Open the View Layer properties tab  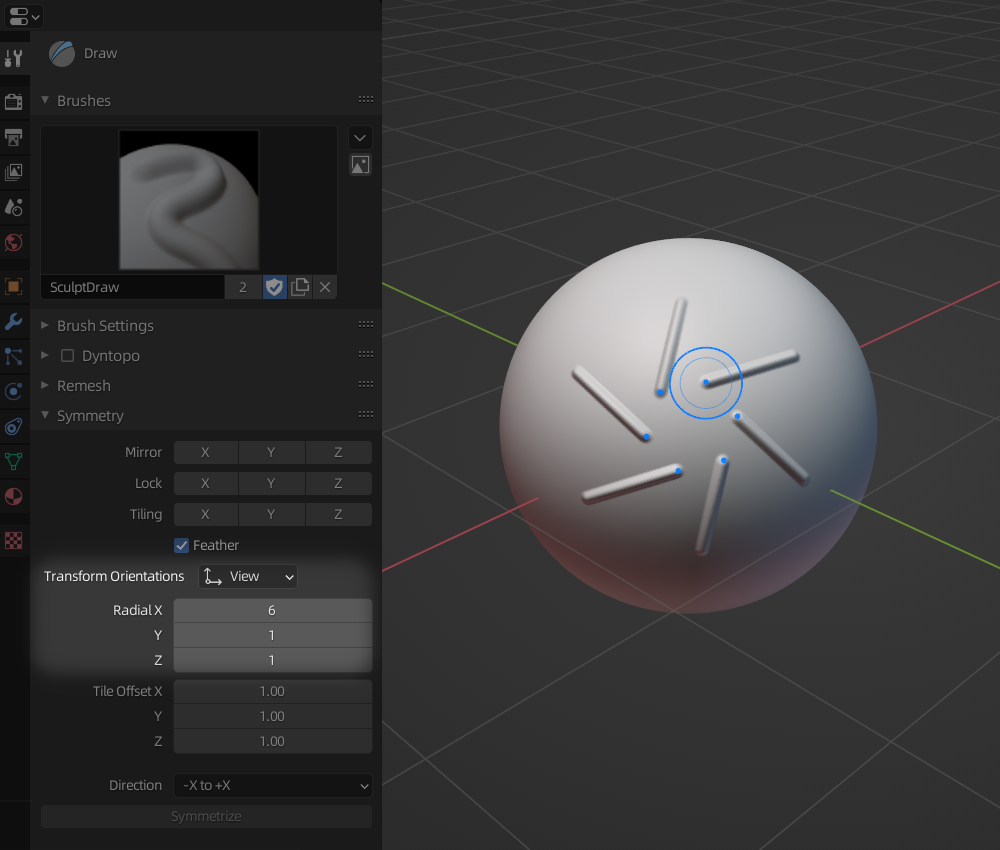tap(14, 172)
